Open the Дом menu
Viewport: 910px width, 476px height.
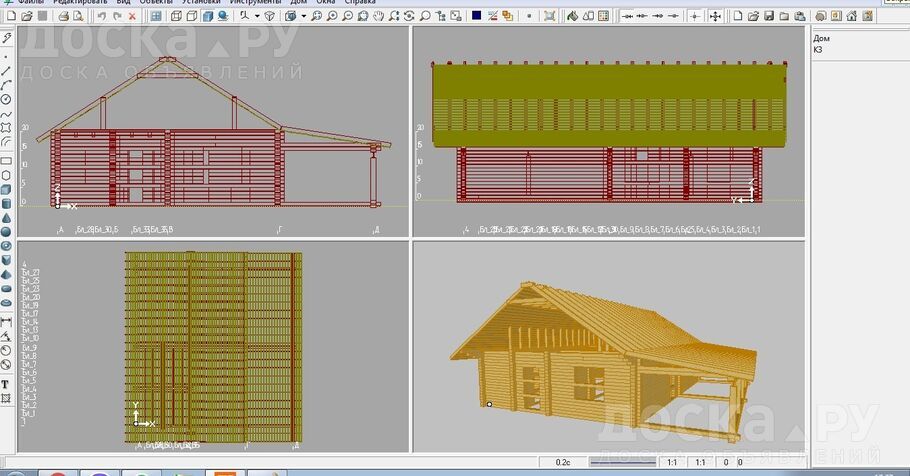click(x=299, y=2)
